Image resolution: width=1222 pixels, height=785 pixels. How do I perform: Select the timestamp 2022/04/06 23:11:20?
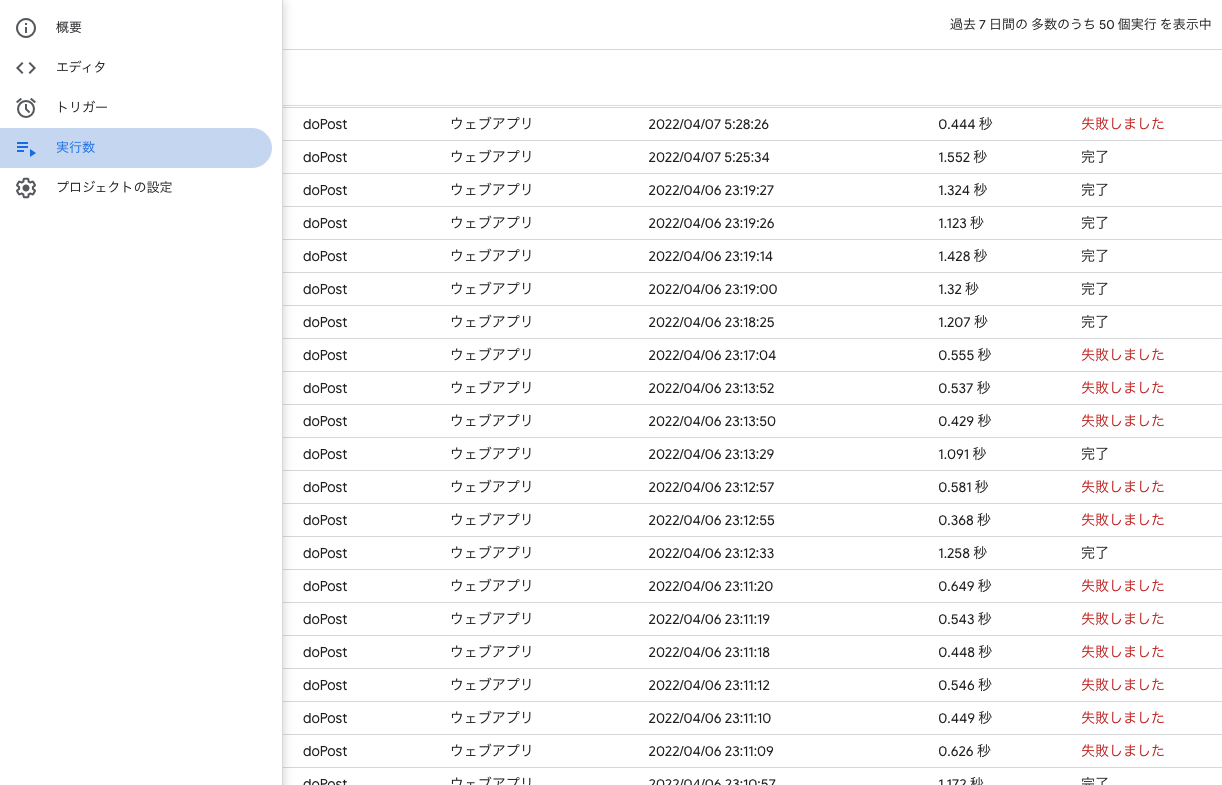pyautogui.click(x=710, y=586)
